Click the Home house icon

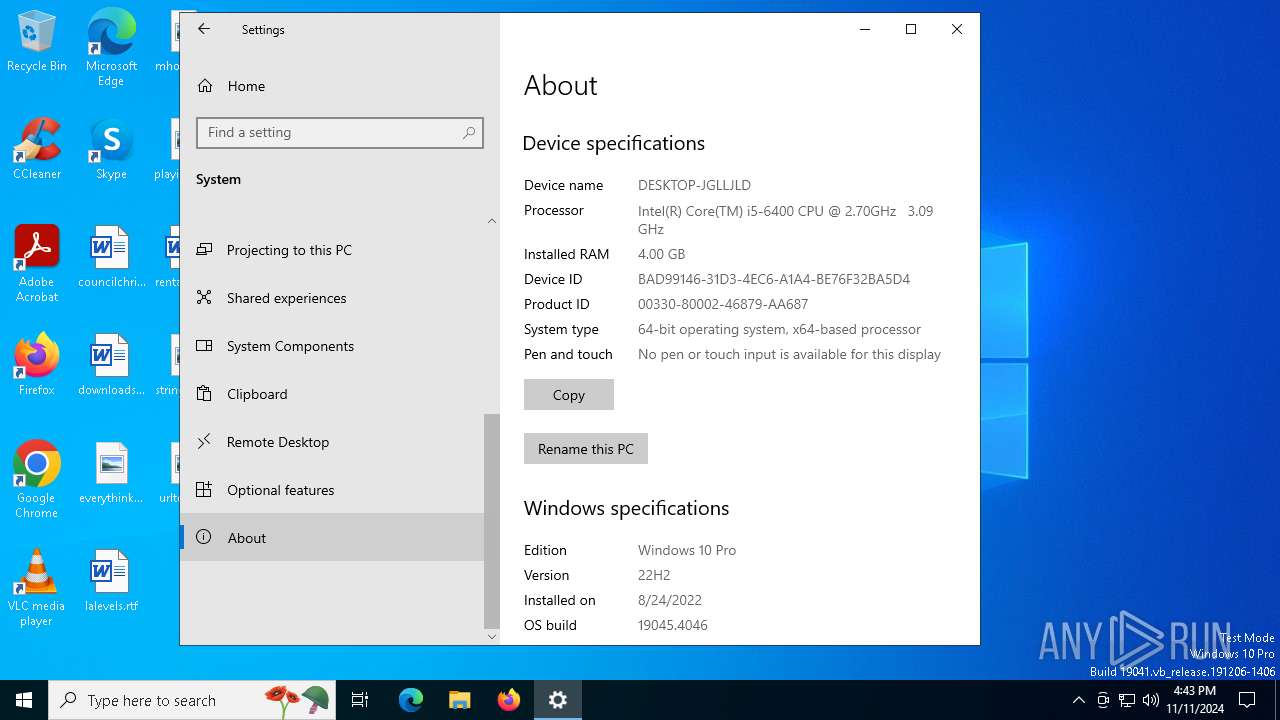coord(205,86)
